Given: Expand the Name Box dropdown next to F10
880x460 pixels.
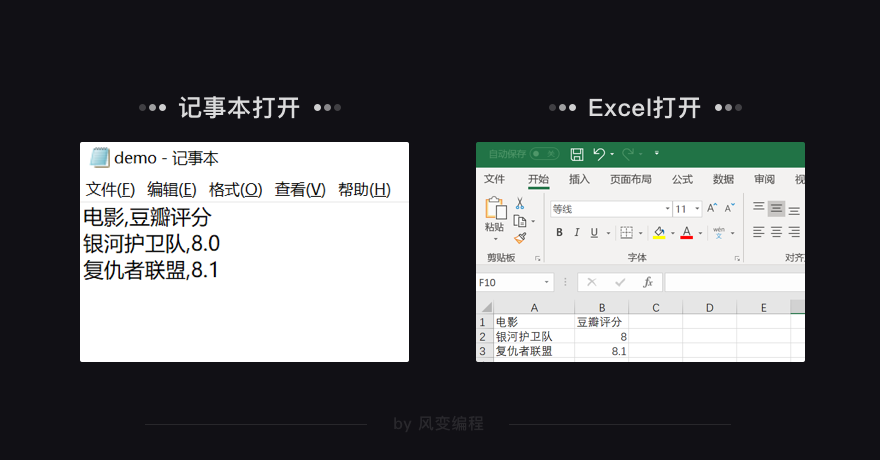Looking at the screenshot, I should (546, 282).
